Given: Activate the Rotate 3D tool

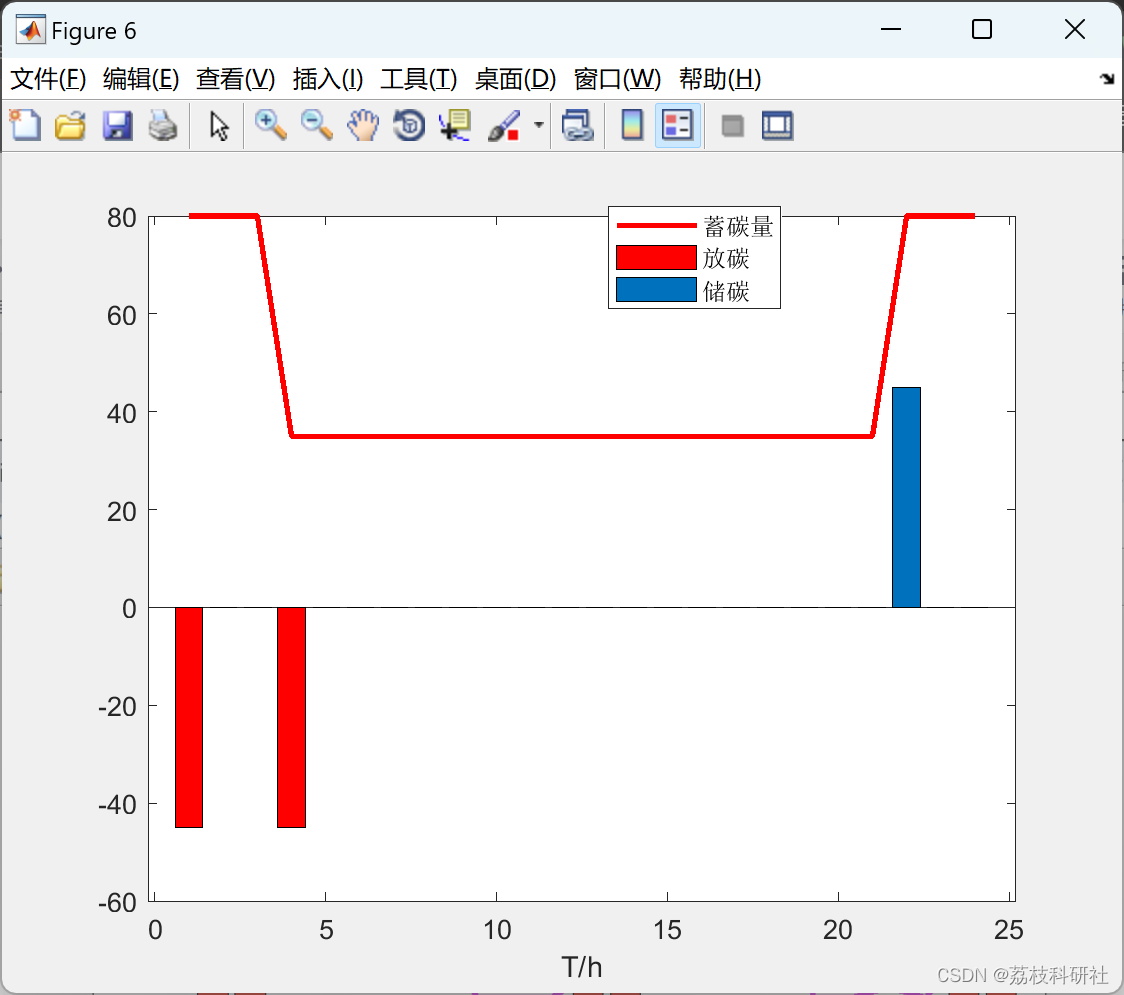Looking at the screenshot, I should (409, 125).
